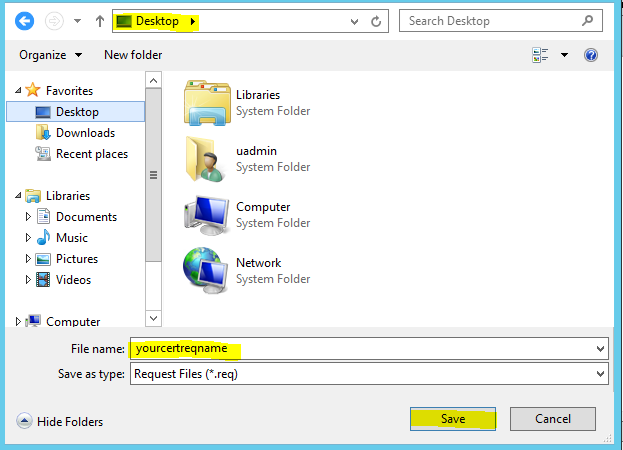Open the Organize dropdown menu
This screenshot has height=450, width=623.
pos(50,55)
